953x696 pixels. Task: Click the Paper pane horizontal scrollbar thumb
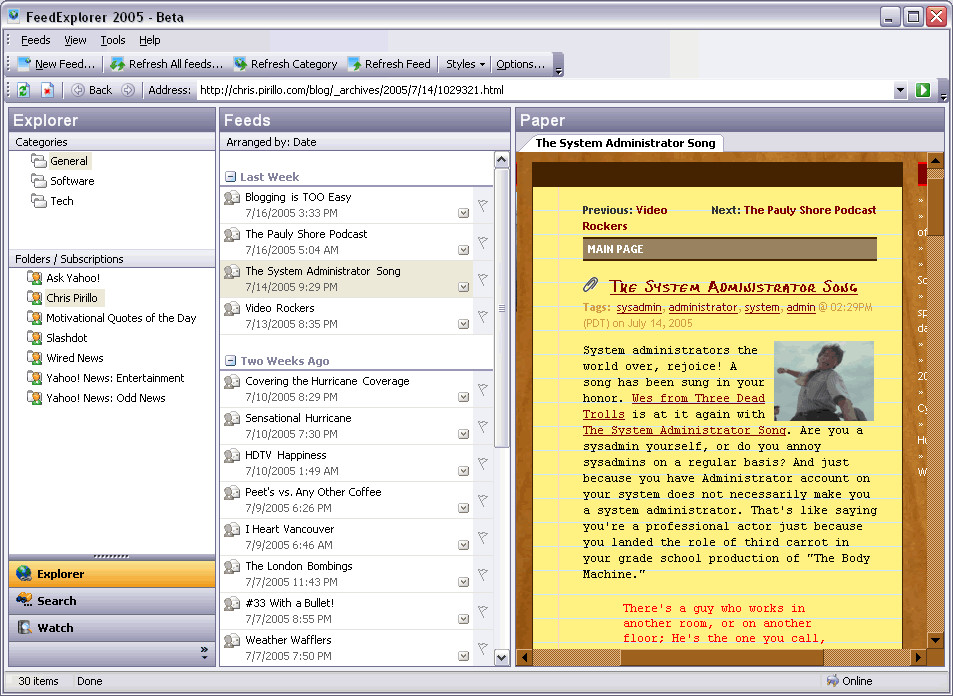coord(721,657)
